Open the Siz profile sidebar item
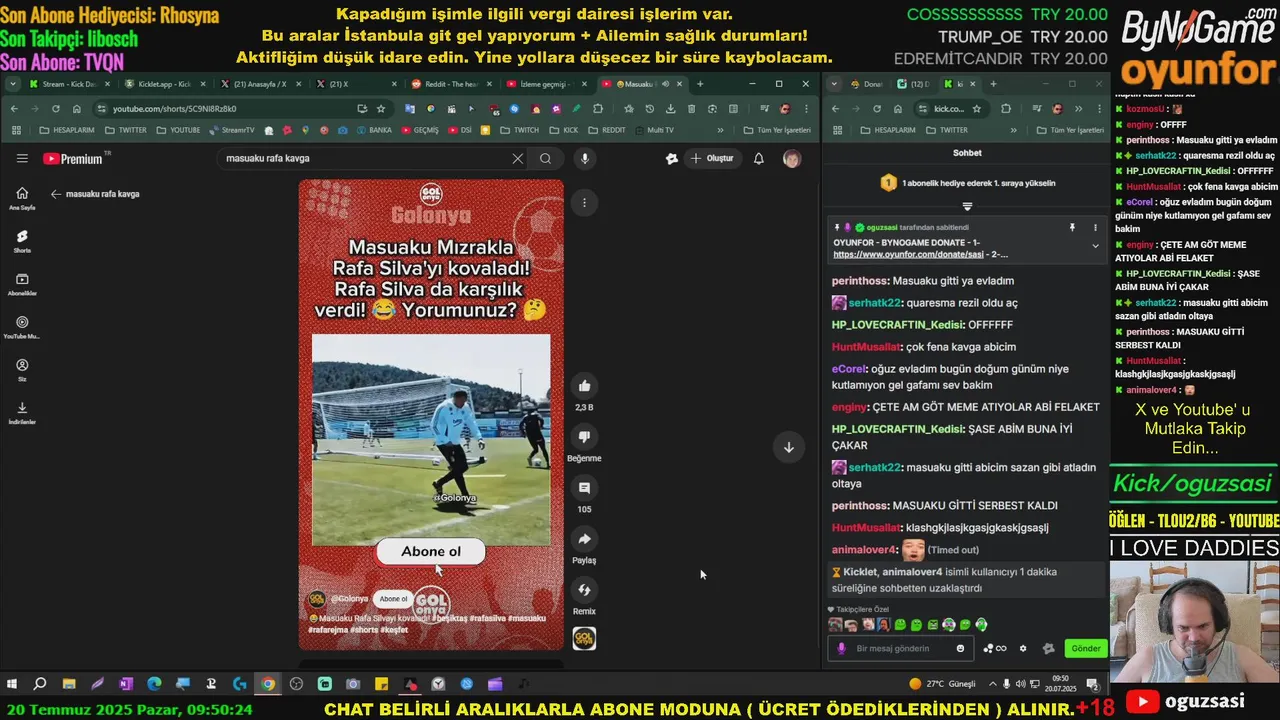The height and width of the screenshot is (720, 1280). point(22,370)
